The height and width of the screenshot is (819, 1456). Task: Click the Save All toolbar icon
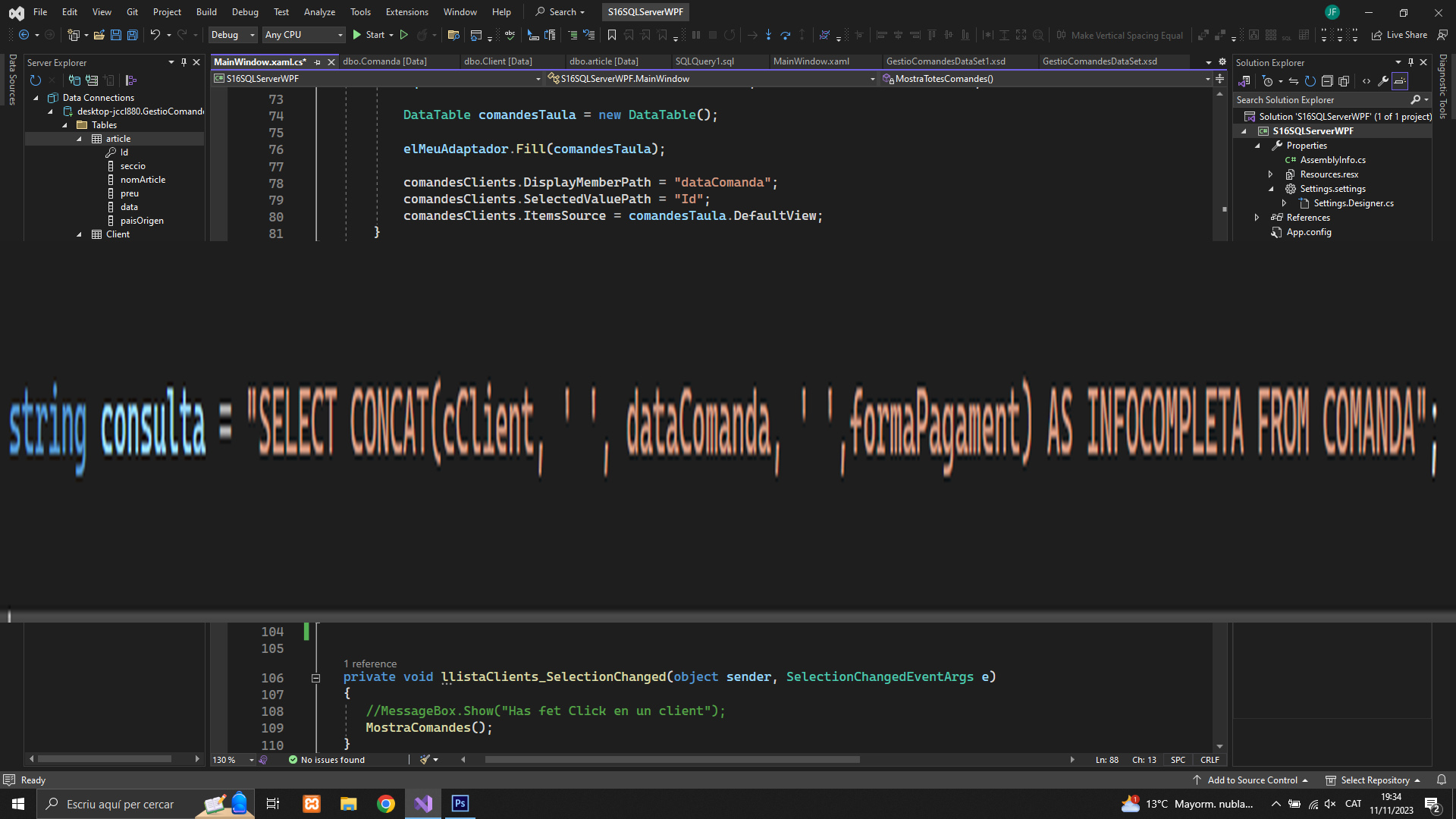pos(133,35)
